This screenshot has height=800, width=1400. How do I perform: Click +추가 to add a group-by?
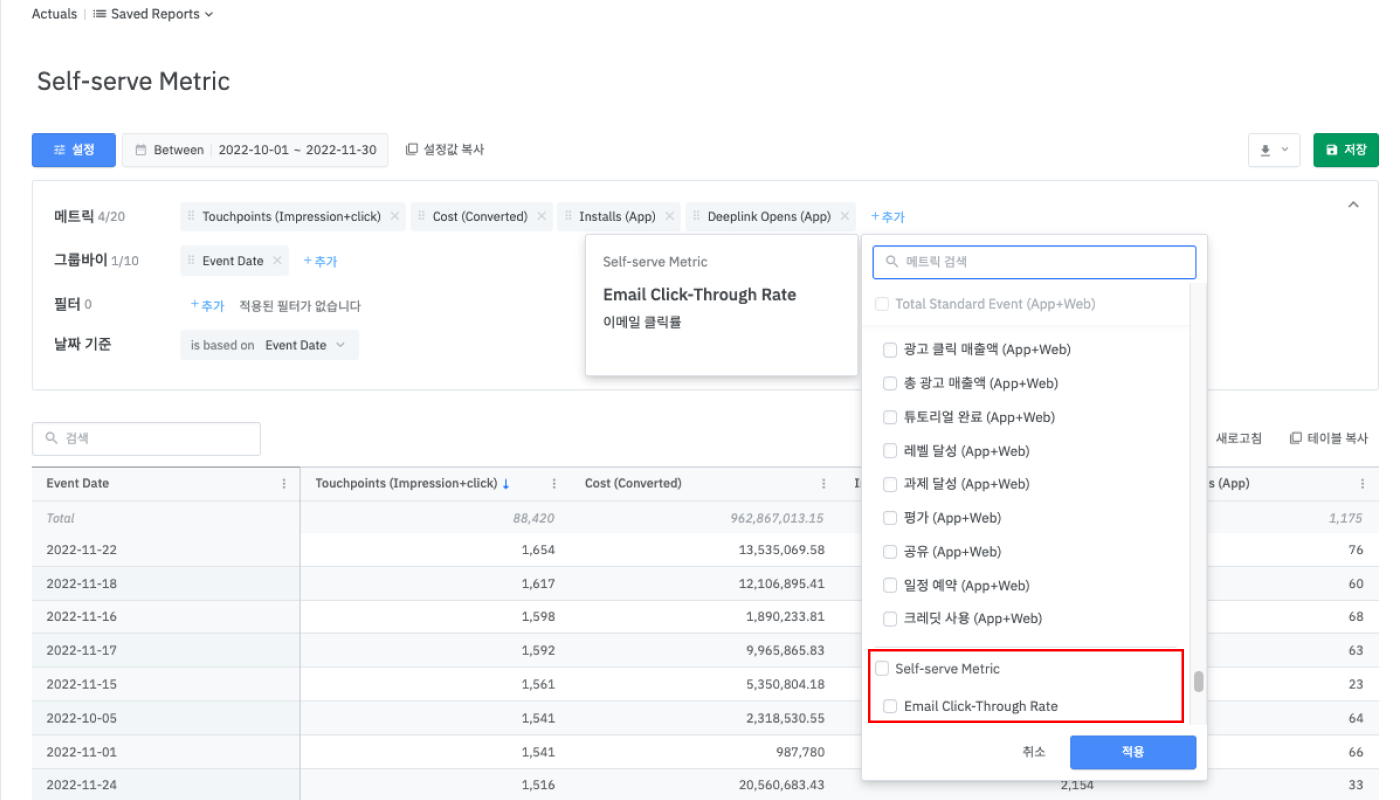coord(320,261)
